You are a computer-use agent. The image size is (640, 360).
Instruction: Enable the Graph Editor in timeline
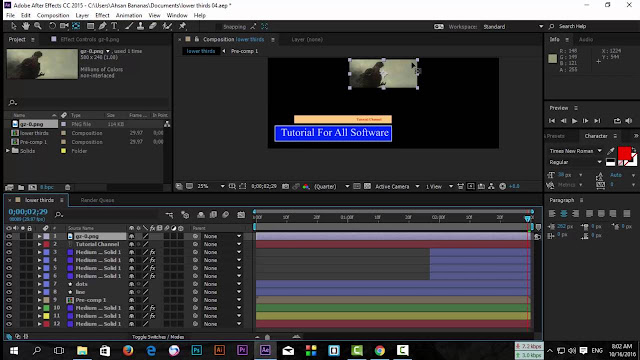click(241, 215)
